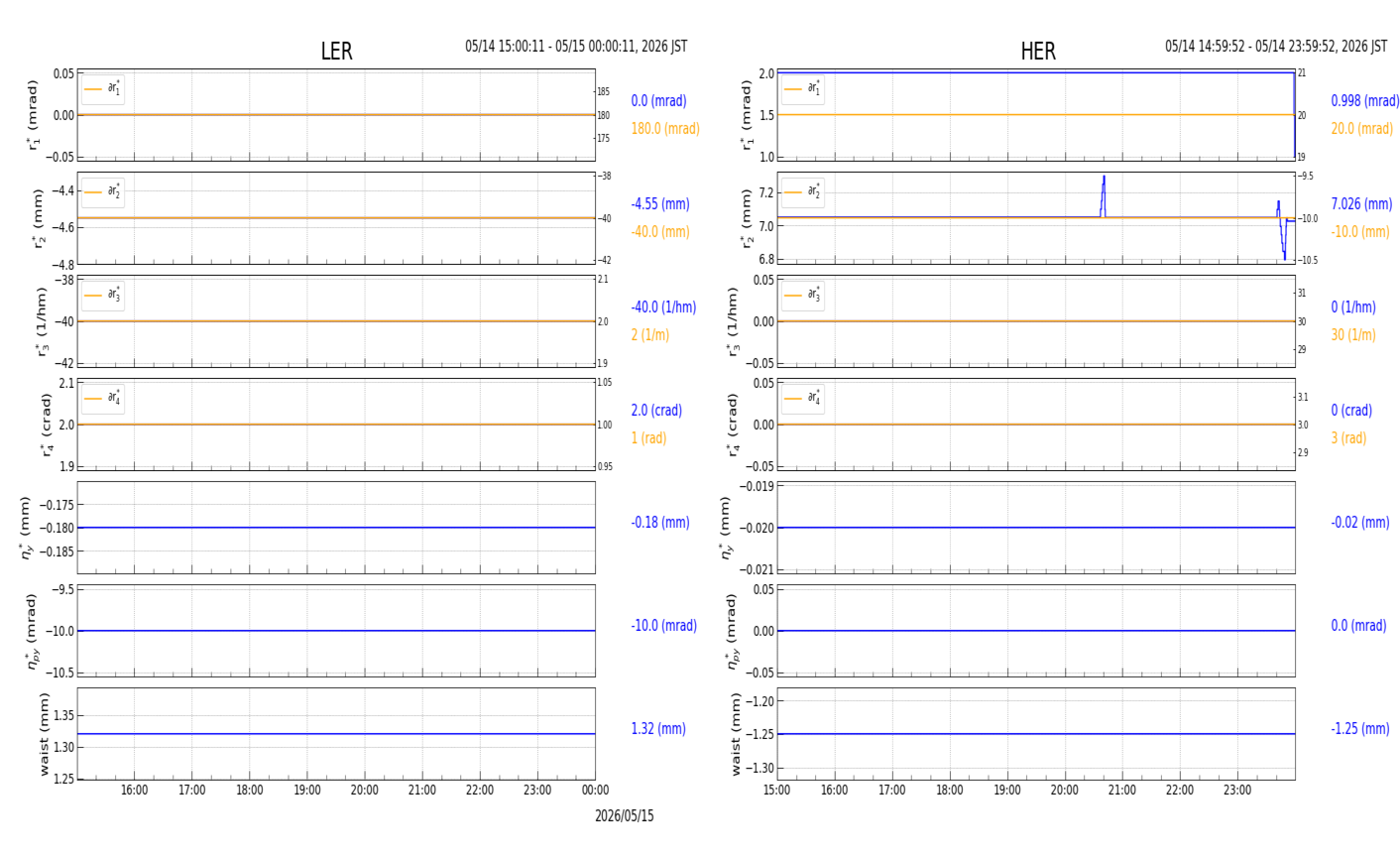Click the 1 (rad) orange value
The width and height of the screenshot is (1400, 857).
coord(648,438)
